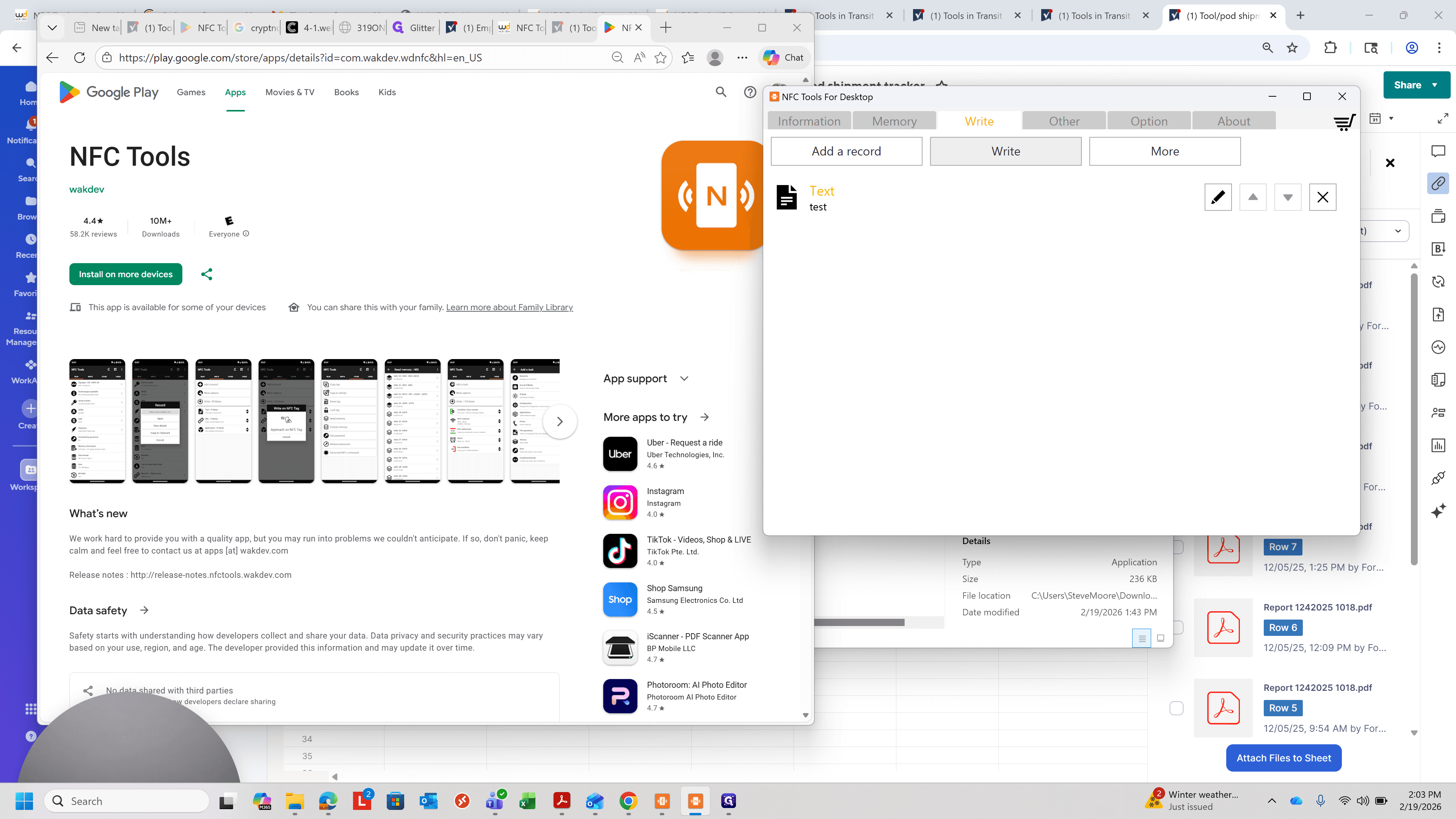Tick the checkbox beside Row 5 attachment
This screenshot has height=819, width=1456.
(x=1176, y=708)
